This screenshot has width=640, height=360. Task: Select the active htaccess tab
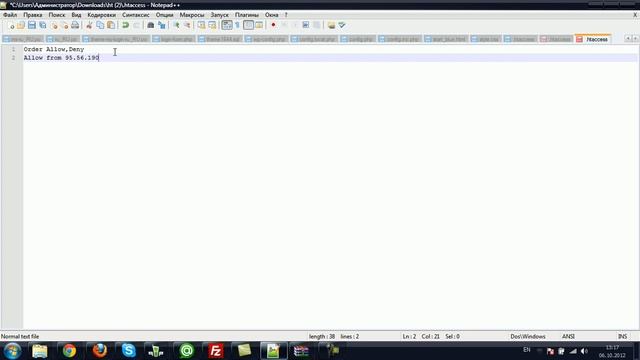coord(593,39)
